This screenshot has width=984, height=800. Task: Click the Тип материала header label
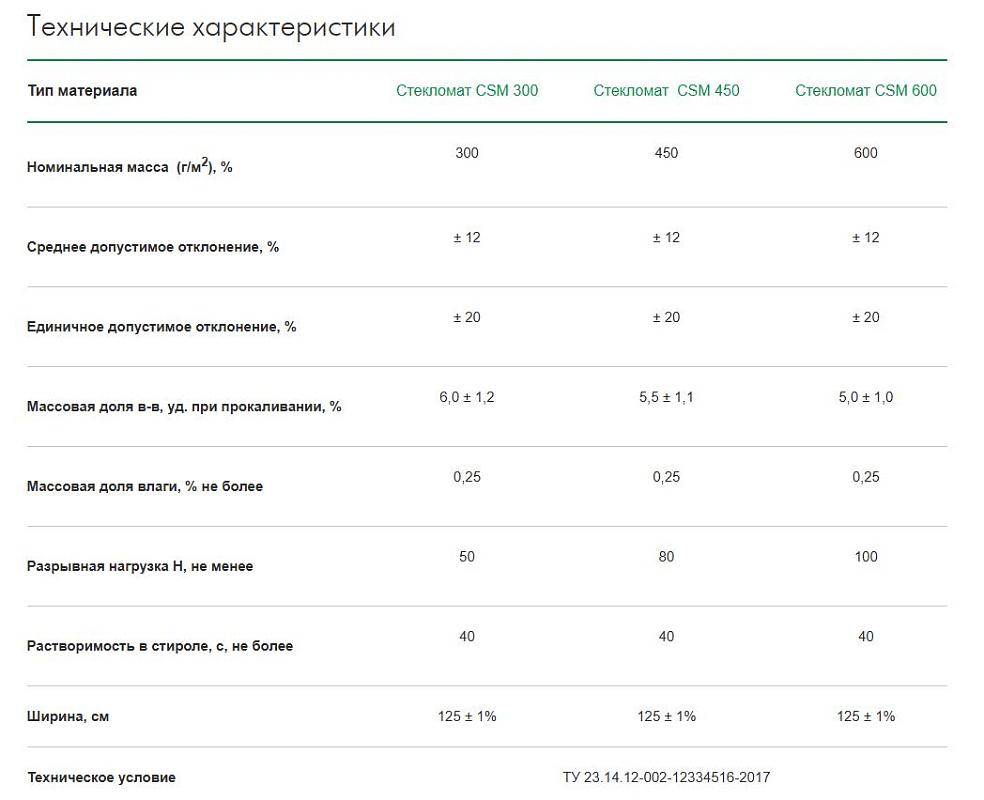tap(82, 91)
